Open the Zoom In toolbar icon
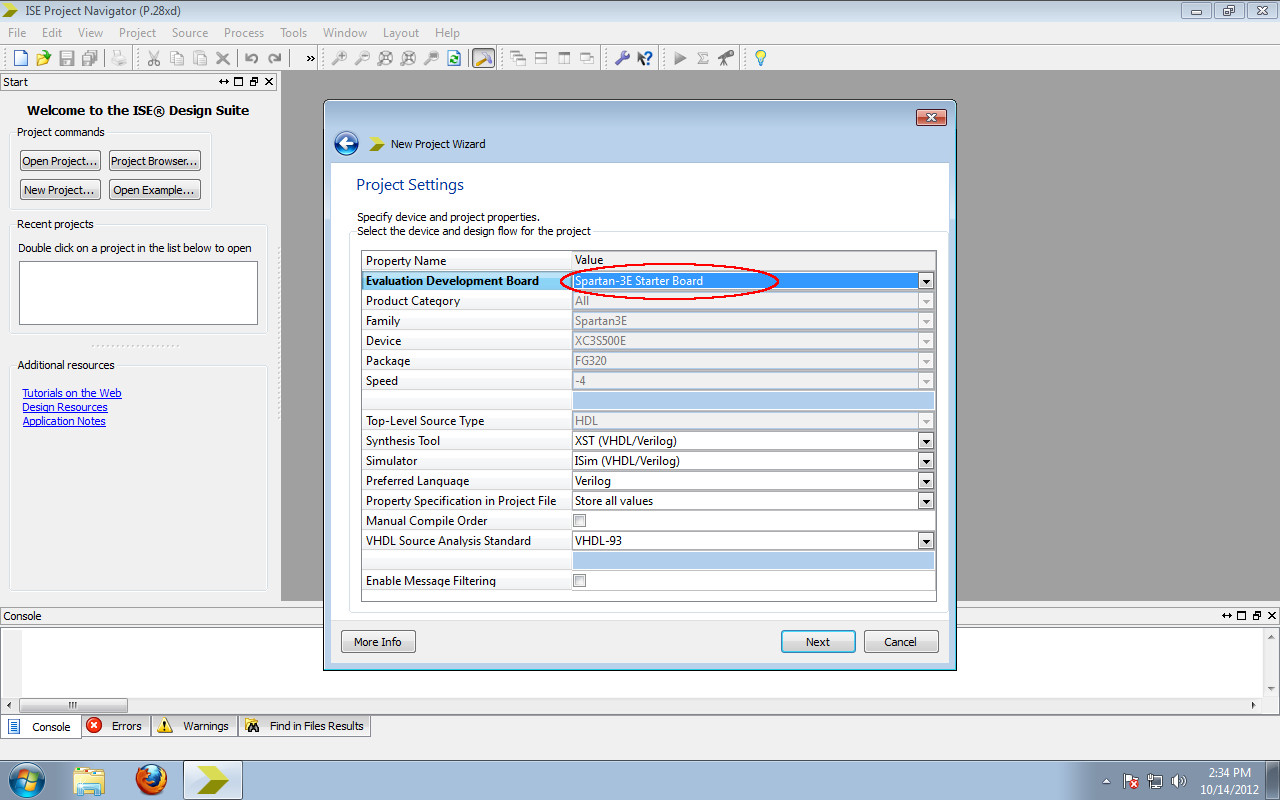1280x800 pixels. click(x=340, y=57)
